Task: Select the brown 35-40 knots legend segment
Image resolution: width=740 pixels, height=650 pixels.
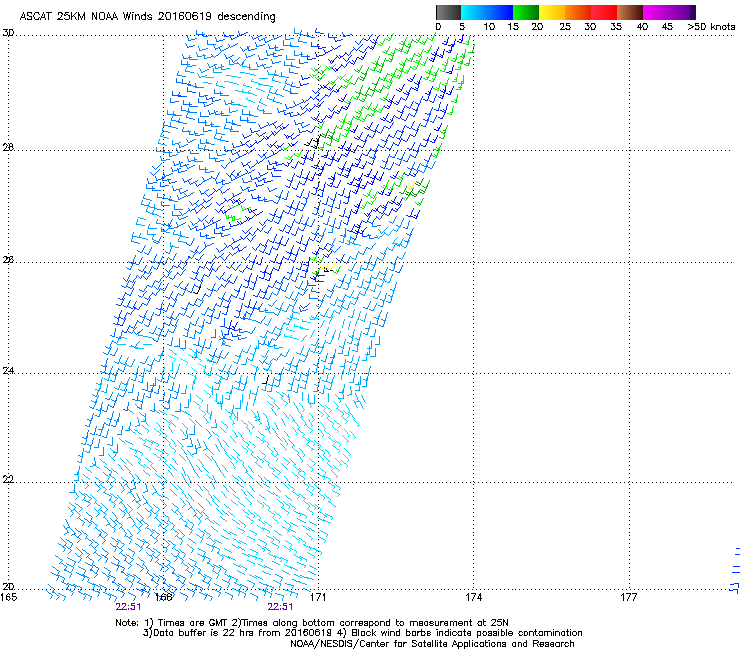Action: (x=630, y=12)
